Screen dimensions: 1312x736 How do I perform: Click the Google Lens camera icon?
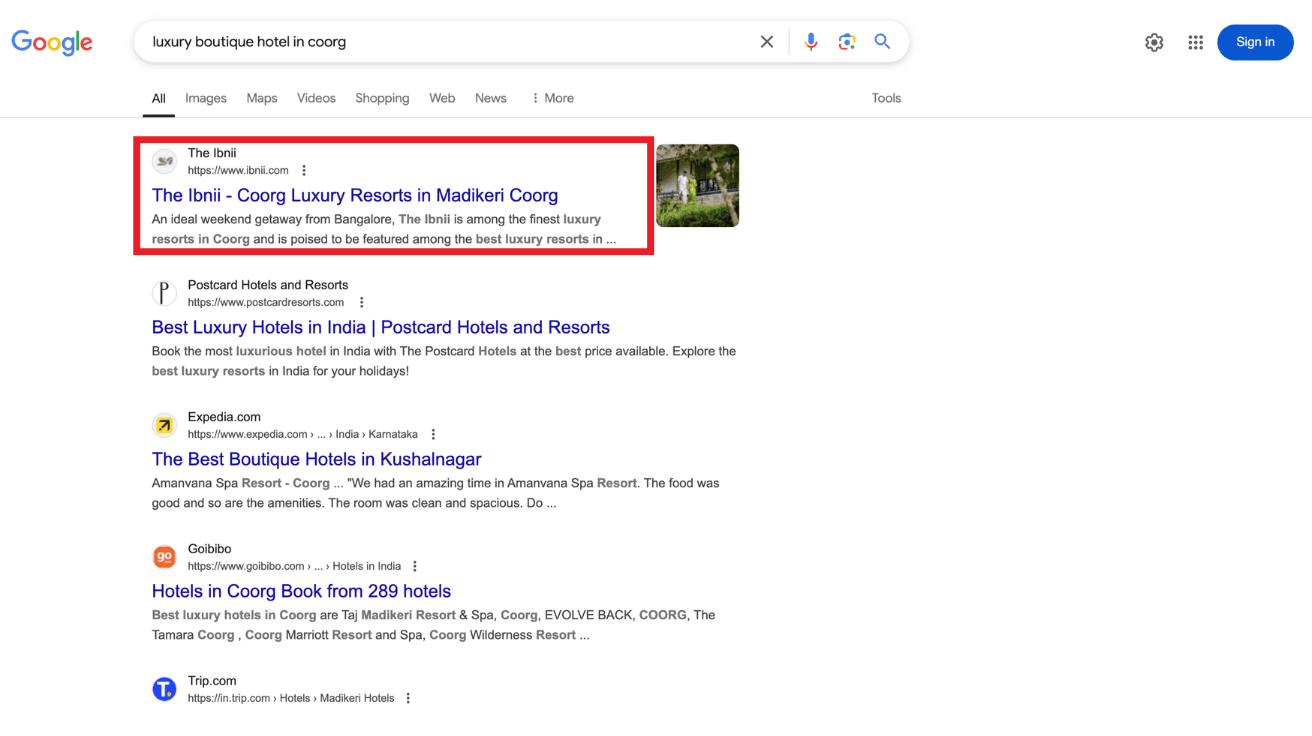point(847,42)
